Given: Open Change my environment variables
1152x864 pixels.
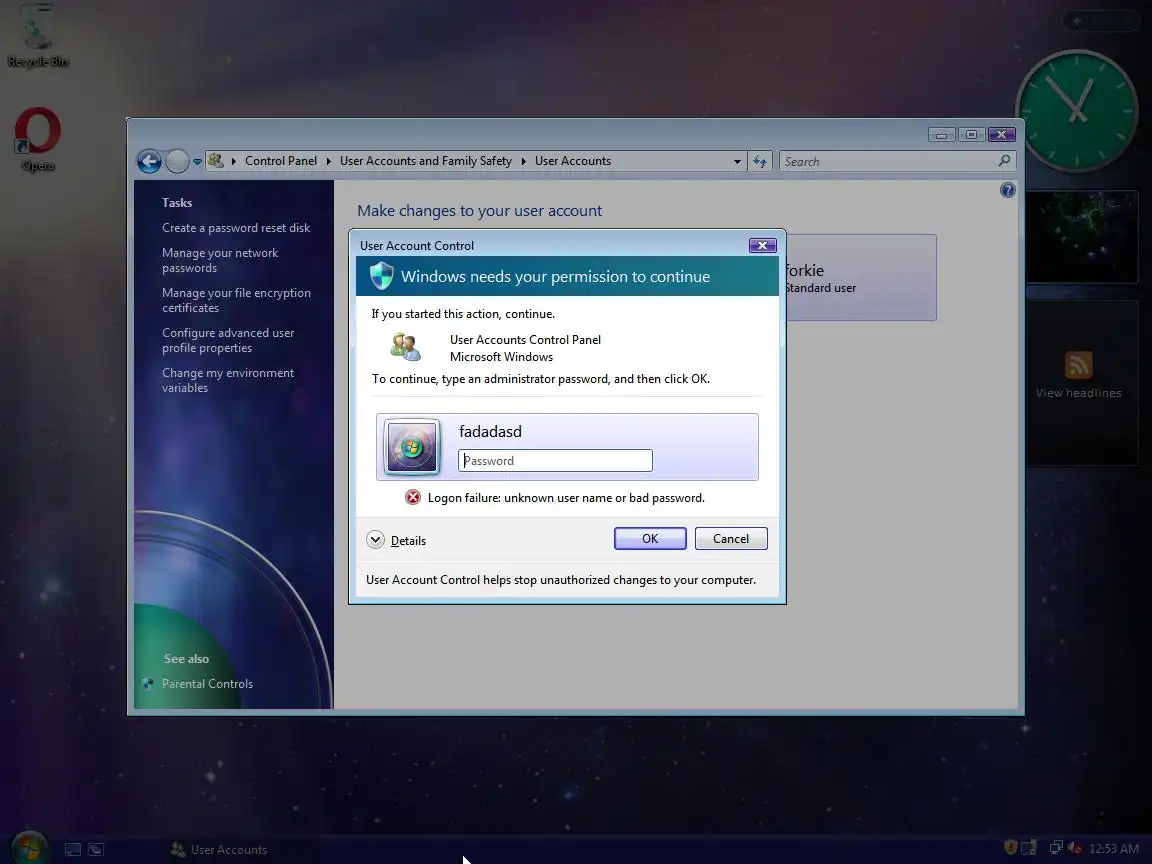Looking at the screenshot, I should (228, 380).
